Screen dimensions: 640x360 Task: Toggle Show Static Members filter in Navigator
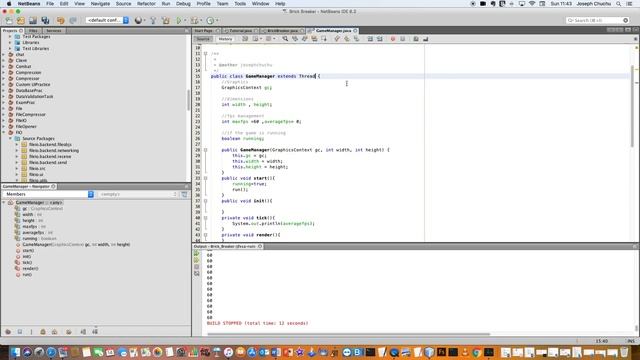pos(31,332)
